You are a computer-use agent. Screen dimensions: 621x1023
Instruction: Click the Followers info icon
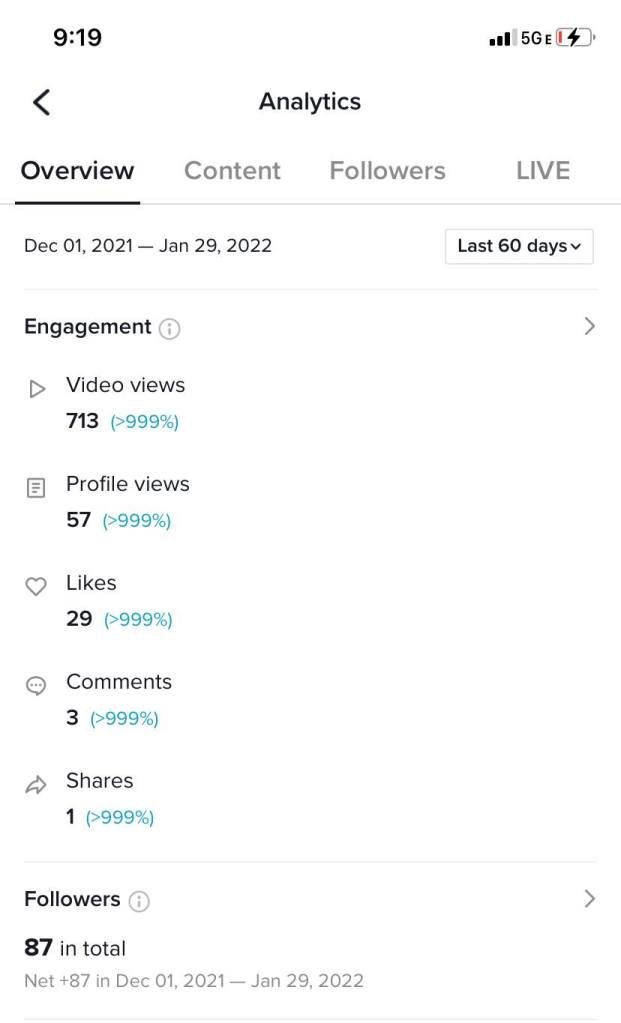(x=139, y=901)
